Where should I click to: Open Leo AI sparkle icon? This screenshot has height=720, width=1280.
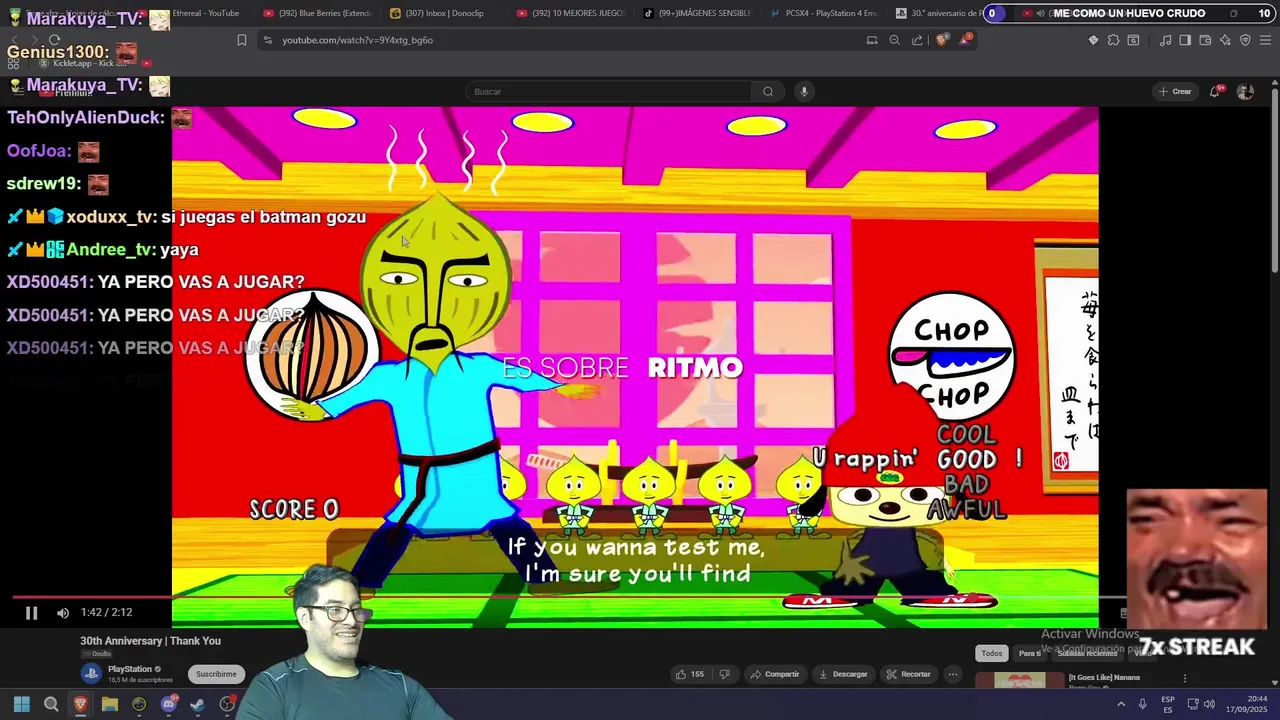[1225, 40]
